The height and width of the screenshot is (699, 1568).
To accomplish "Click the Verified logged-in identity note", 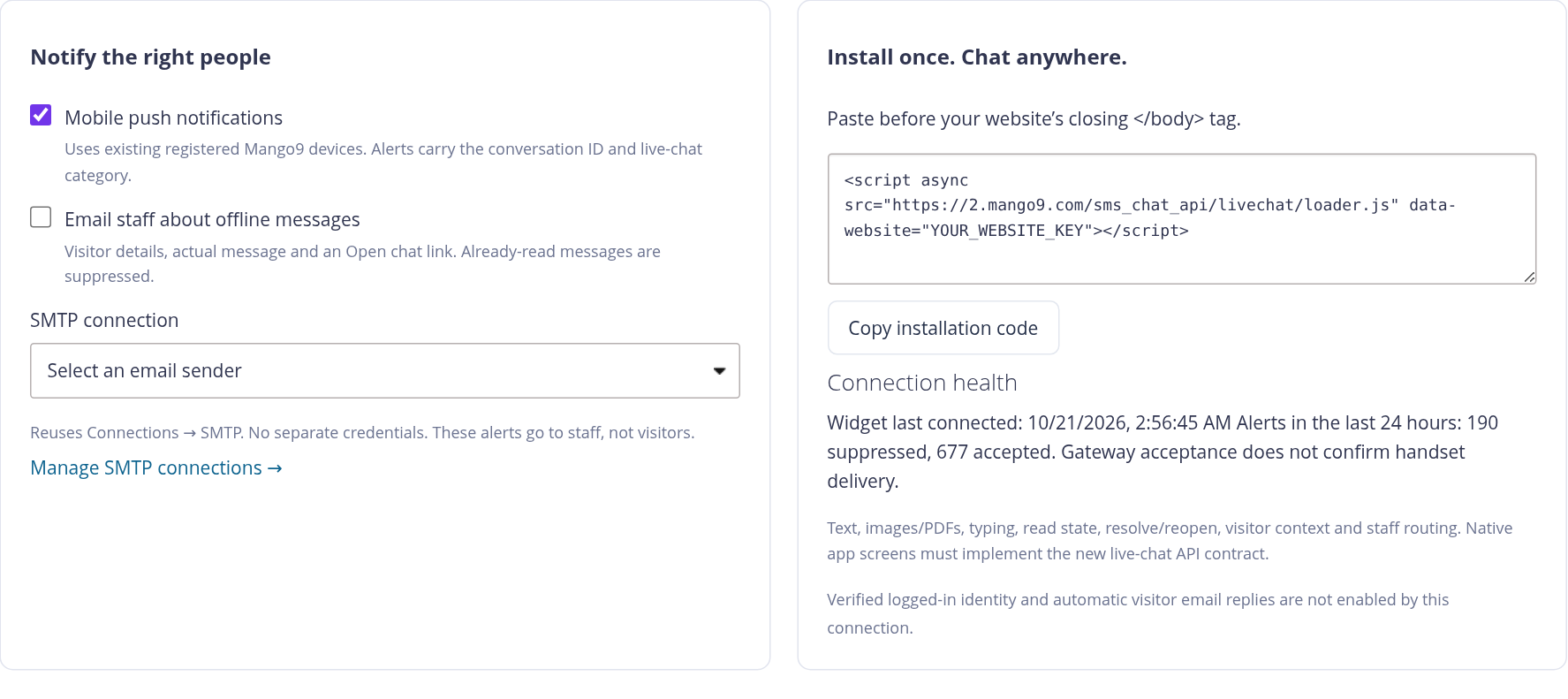I will [x=1138, y=613].
